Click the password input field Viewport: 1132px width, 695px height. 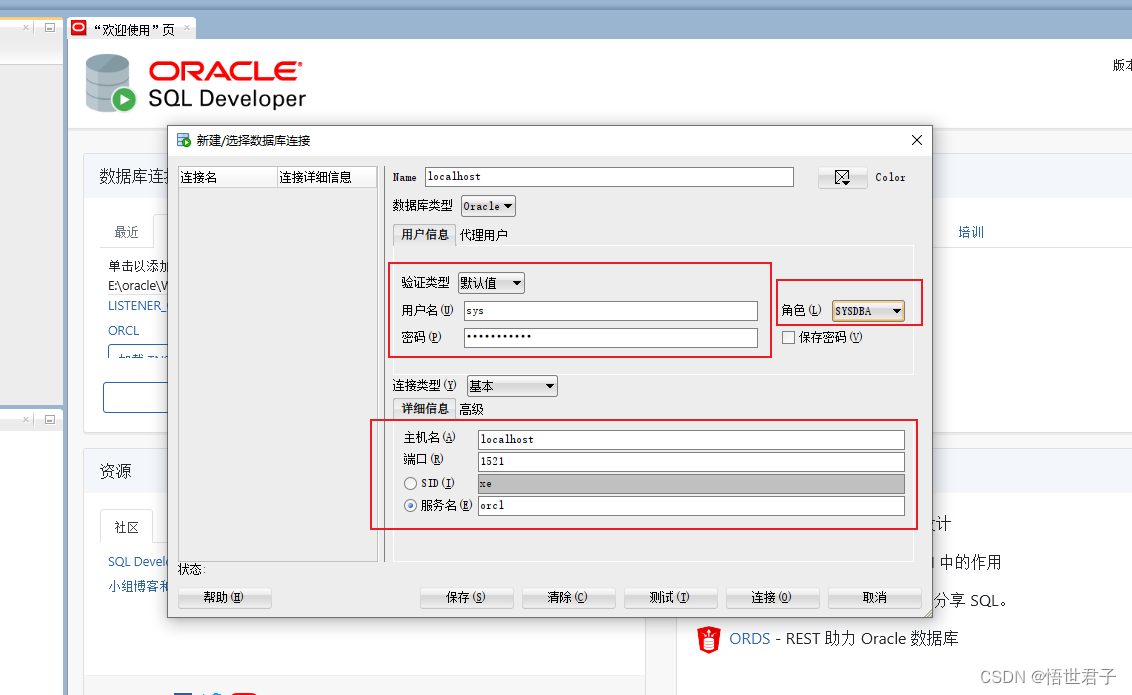(611, 337)
